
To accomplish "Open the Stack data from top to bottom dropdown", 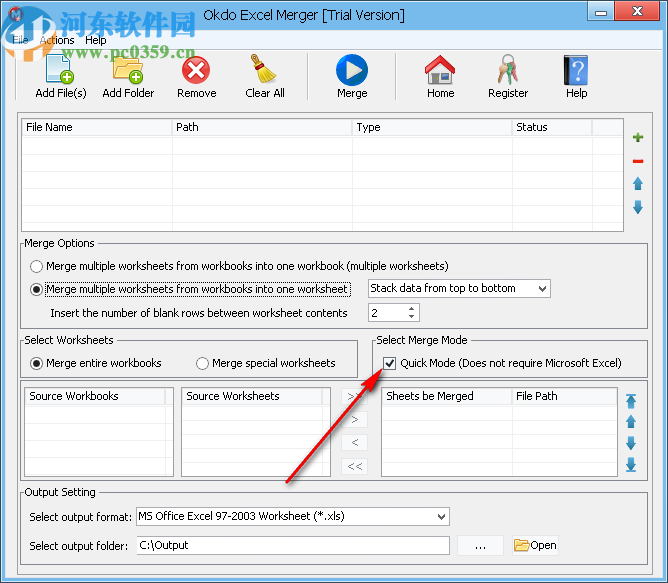I will tap(459, 289).
